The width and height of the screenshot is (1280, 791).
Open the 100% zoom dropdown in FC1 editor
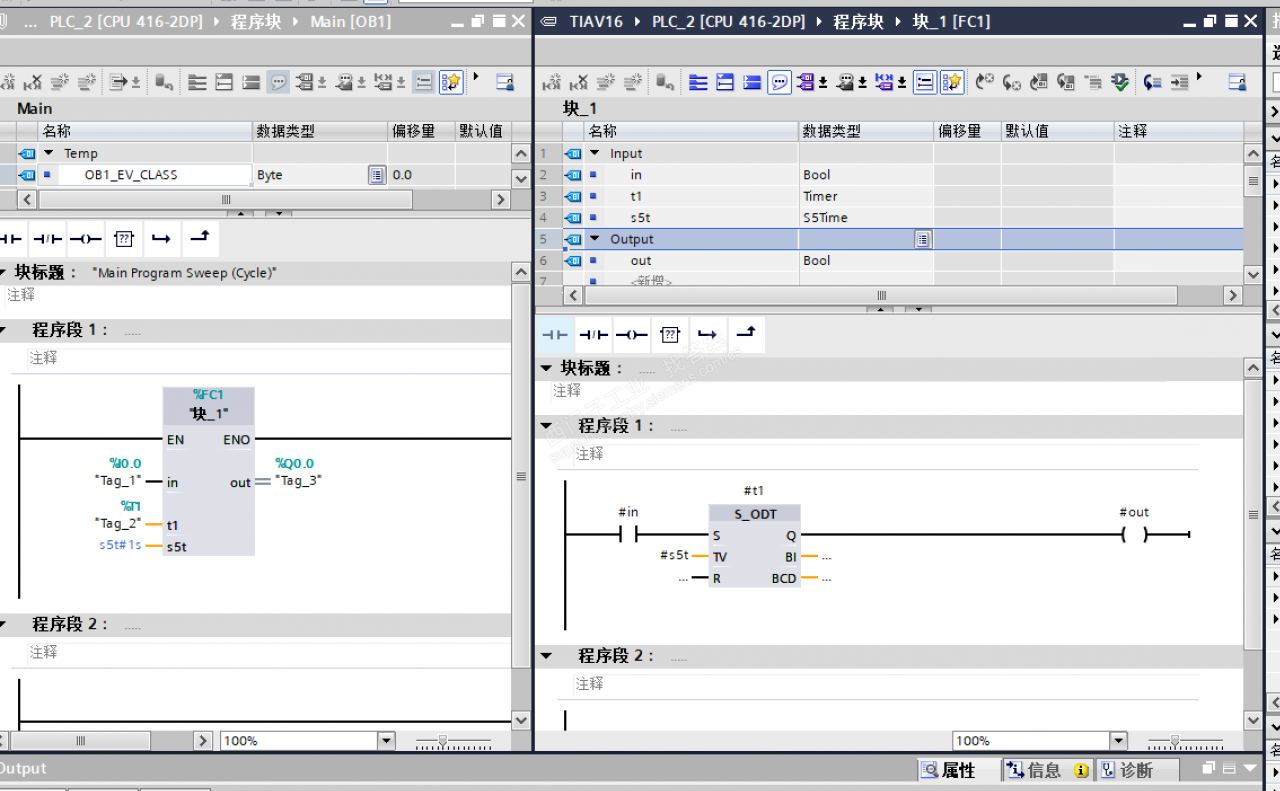[1118, 740]
